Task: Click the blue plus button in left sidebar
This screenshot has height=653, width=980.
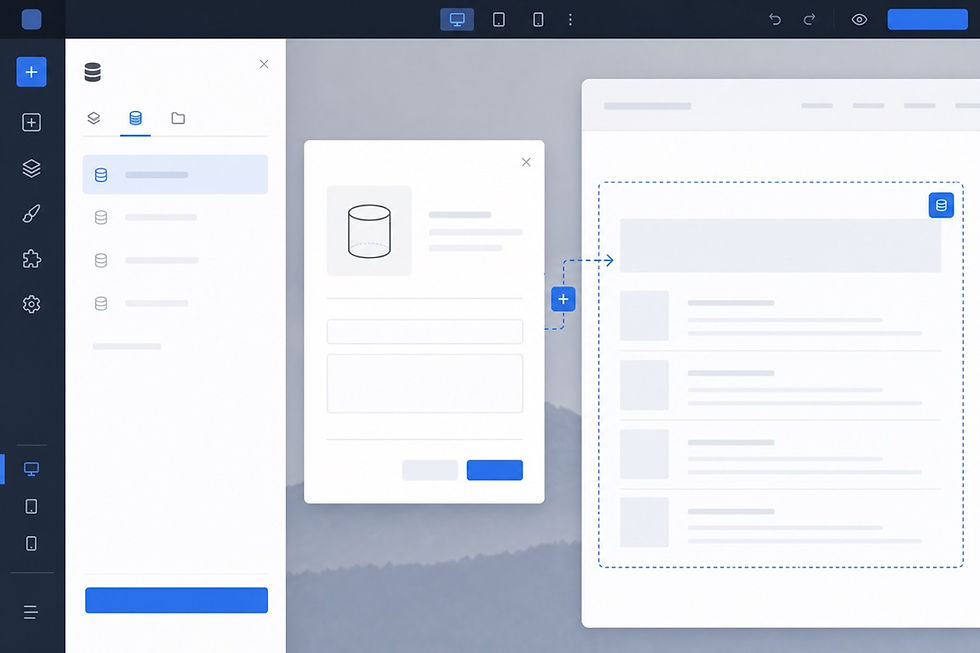Action: pyautogui.click(x=31, y=72)
